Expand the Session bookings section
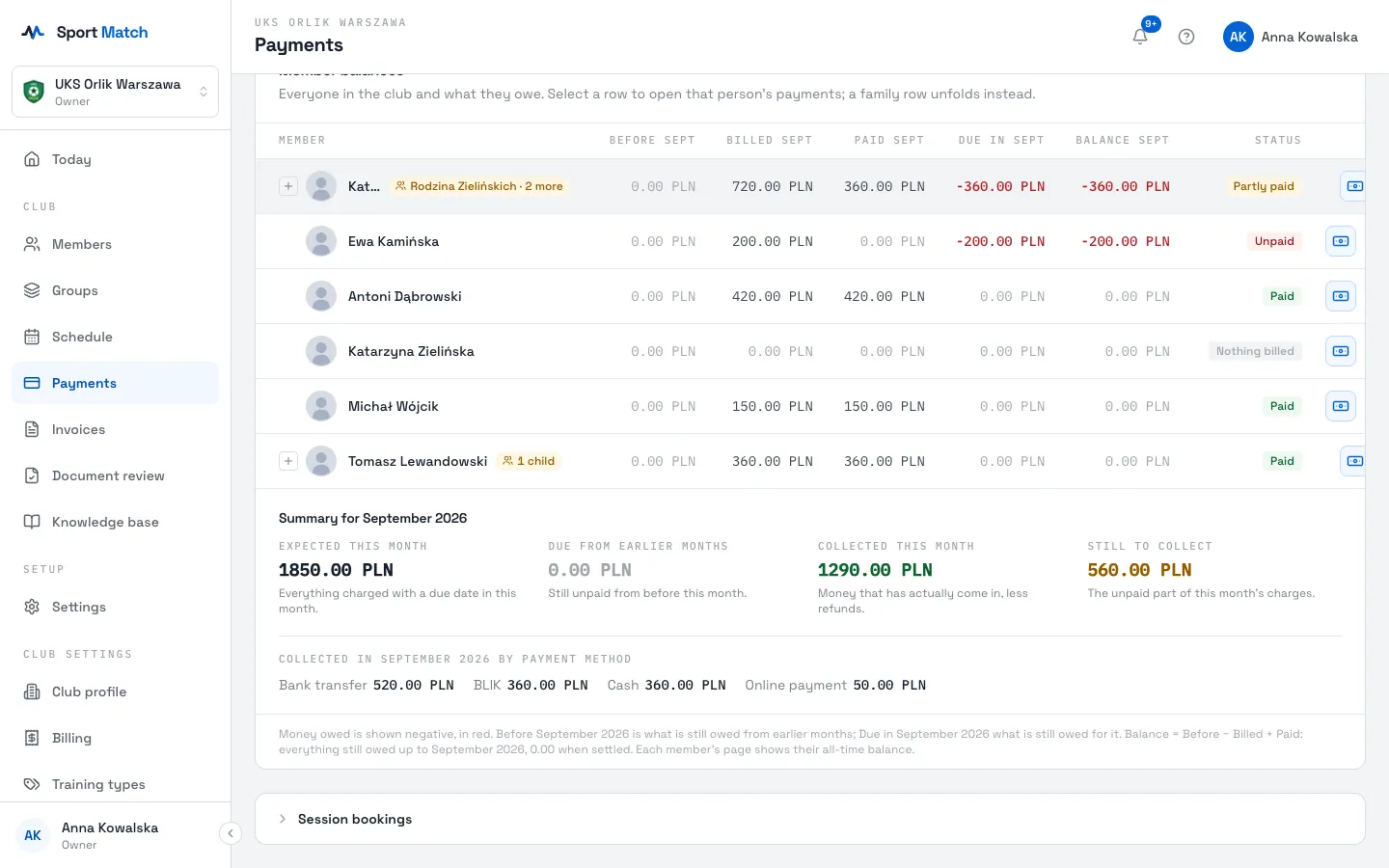Image resolution: width=1389 pixels, height=868 pixels. point(810,819)
